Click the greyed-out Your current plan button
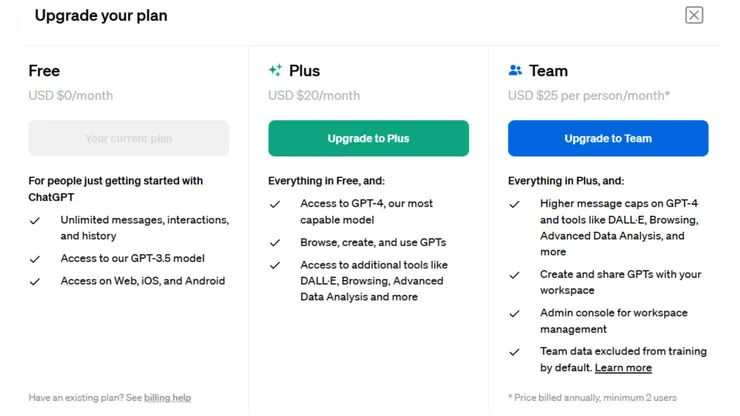740x416 pixels. click(129, 139)
